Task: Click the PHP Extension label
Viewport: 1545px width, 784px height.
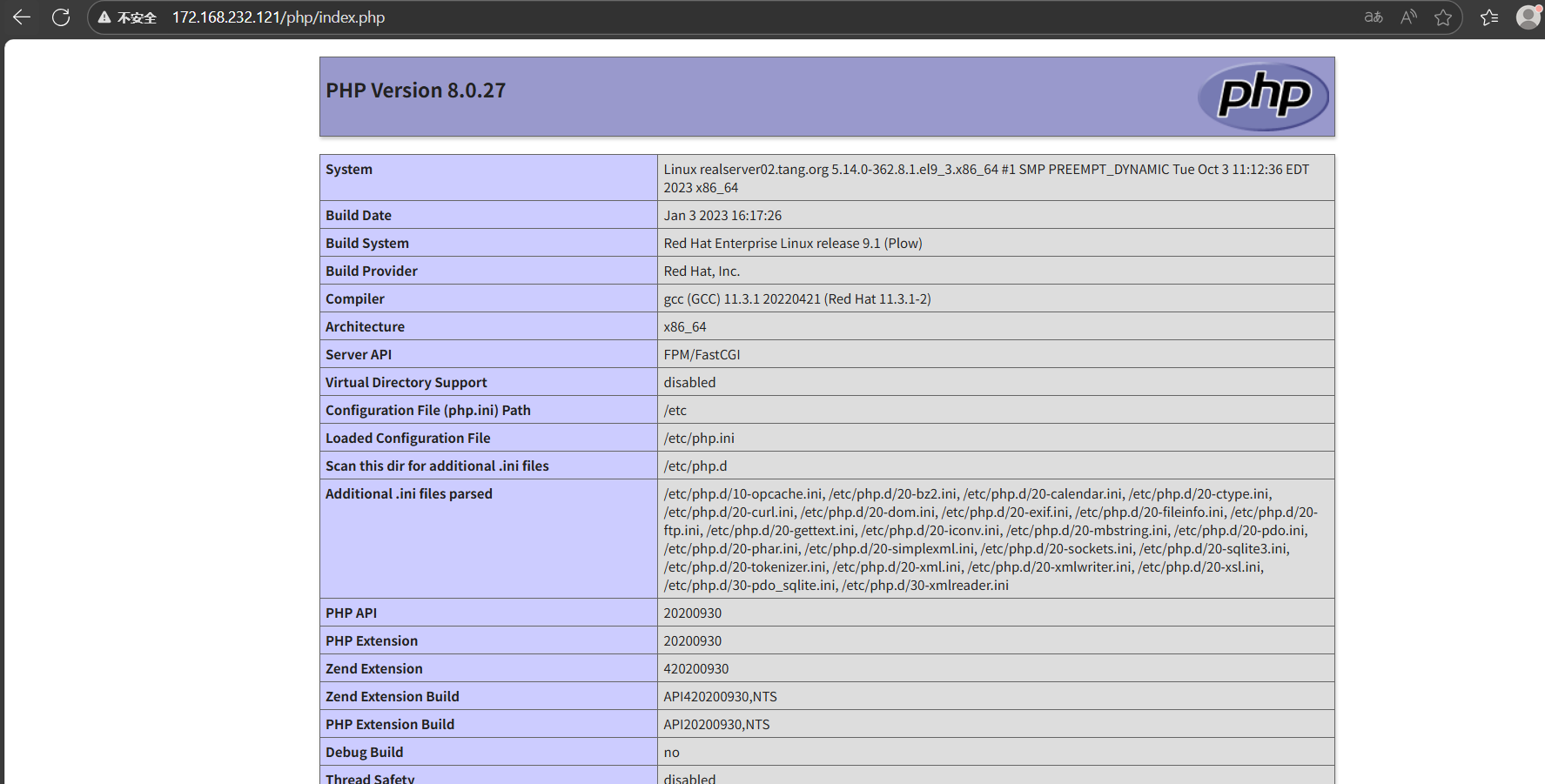Action: pos(372,641)
